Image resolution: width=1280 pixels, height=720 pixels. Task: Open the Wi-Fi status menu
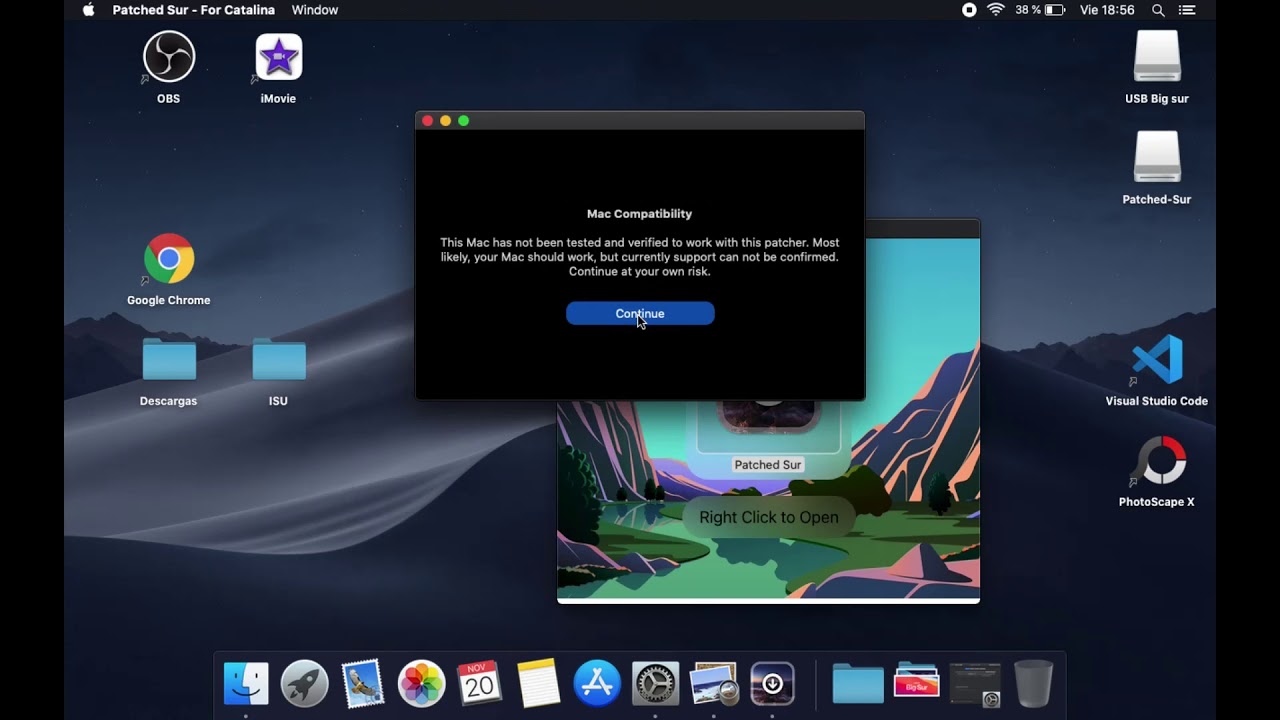pyautogui.click(x=995, y=10)
